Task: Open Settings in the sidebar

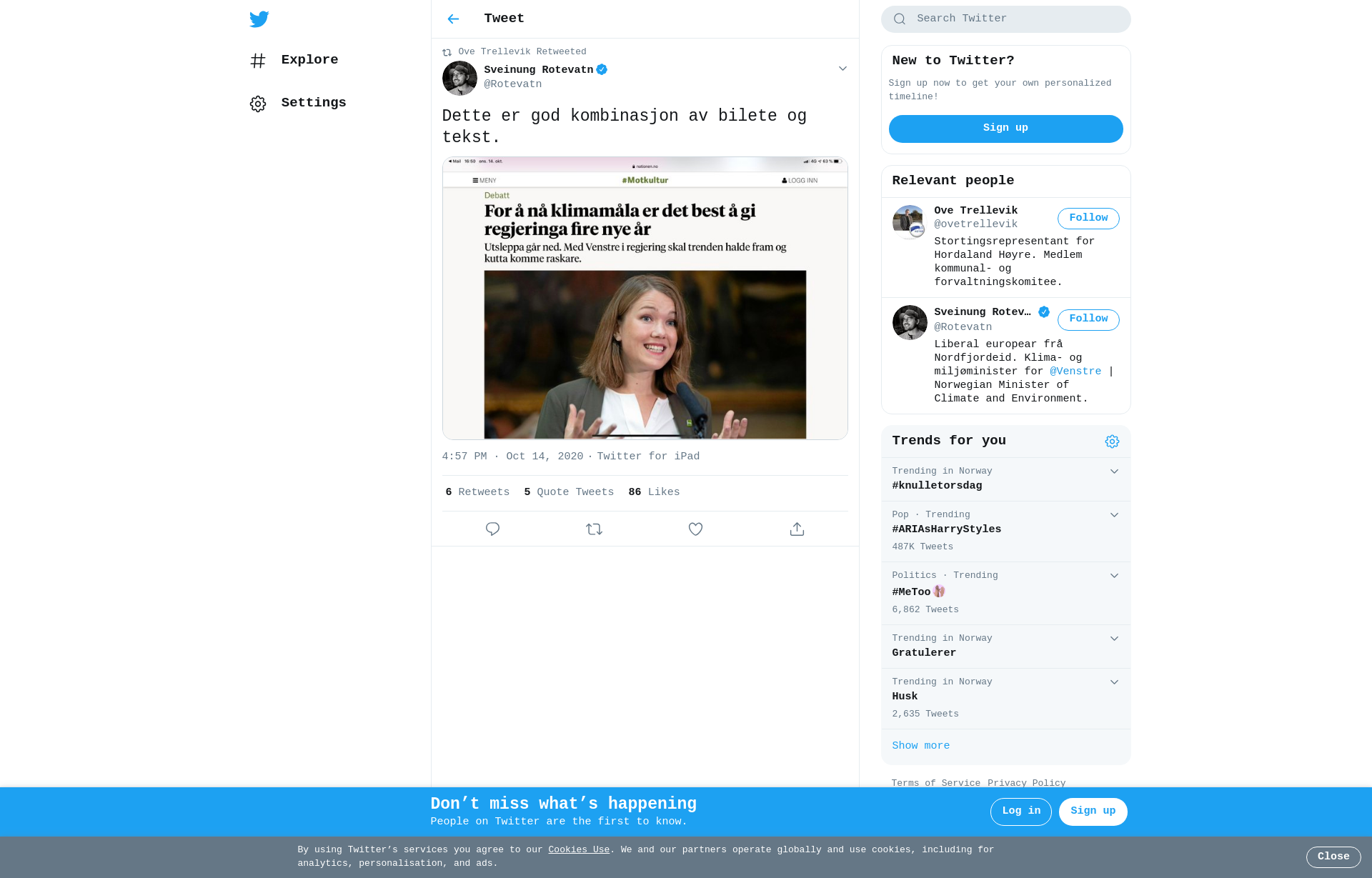Action: pos(313,103)
